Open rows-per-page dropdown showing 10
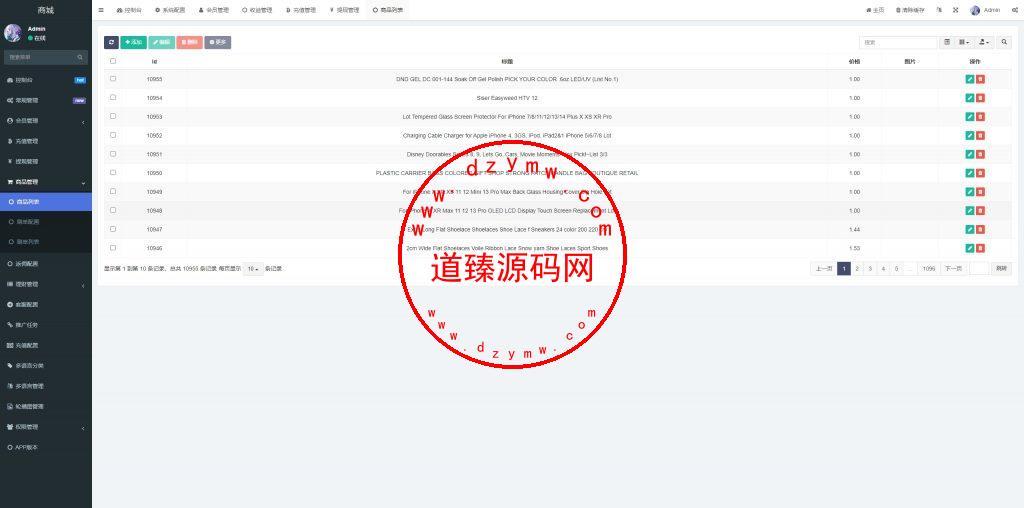This screenshot has width=1024, height=508. [x=253, y=269]
